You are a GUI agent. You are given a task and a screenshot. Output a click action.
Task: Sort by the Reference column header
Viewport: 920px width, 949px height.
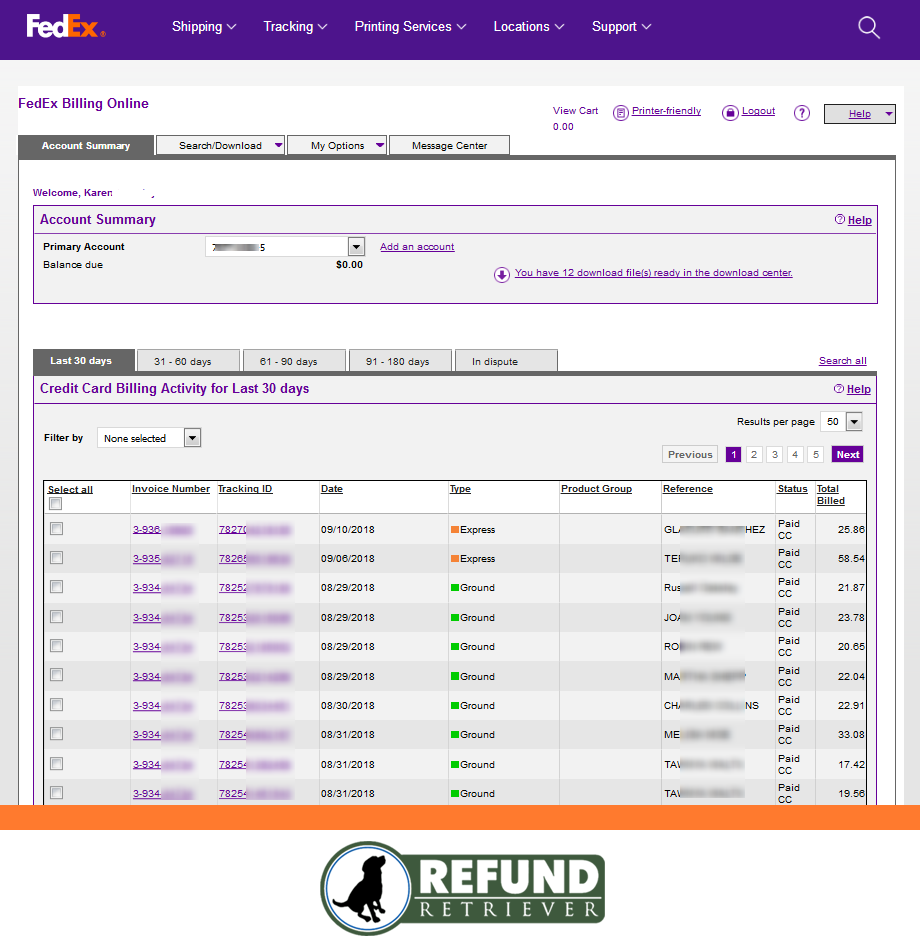688,489
